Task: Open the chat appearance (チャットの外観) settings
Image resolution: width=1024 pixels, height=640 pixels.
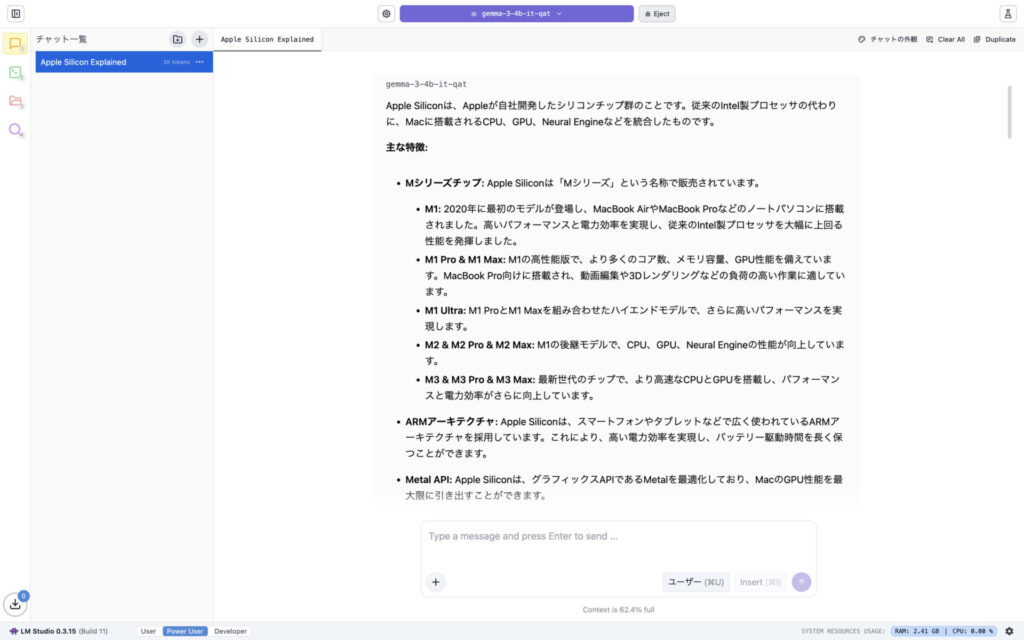Action: (x=888, y=39)
